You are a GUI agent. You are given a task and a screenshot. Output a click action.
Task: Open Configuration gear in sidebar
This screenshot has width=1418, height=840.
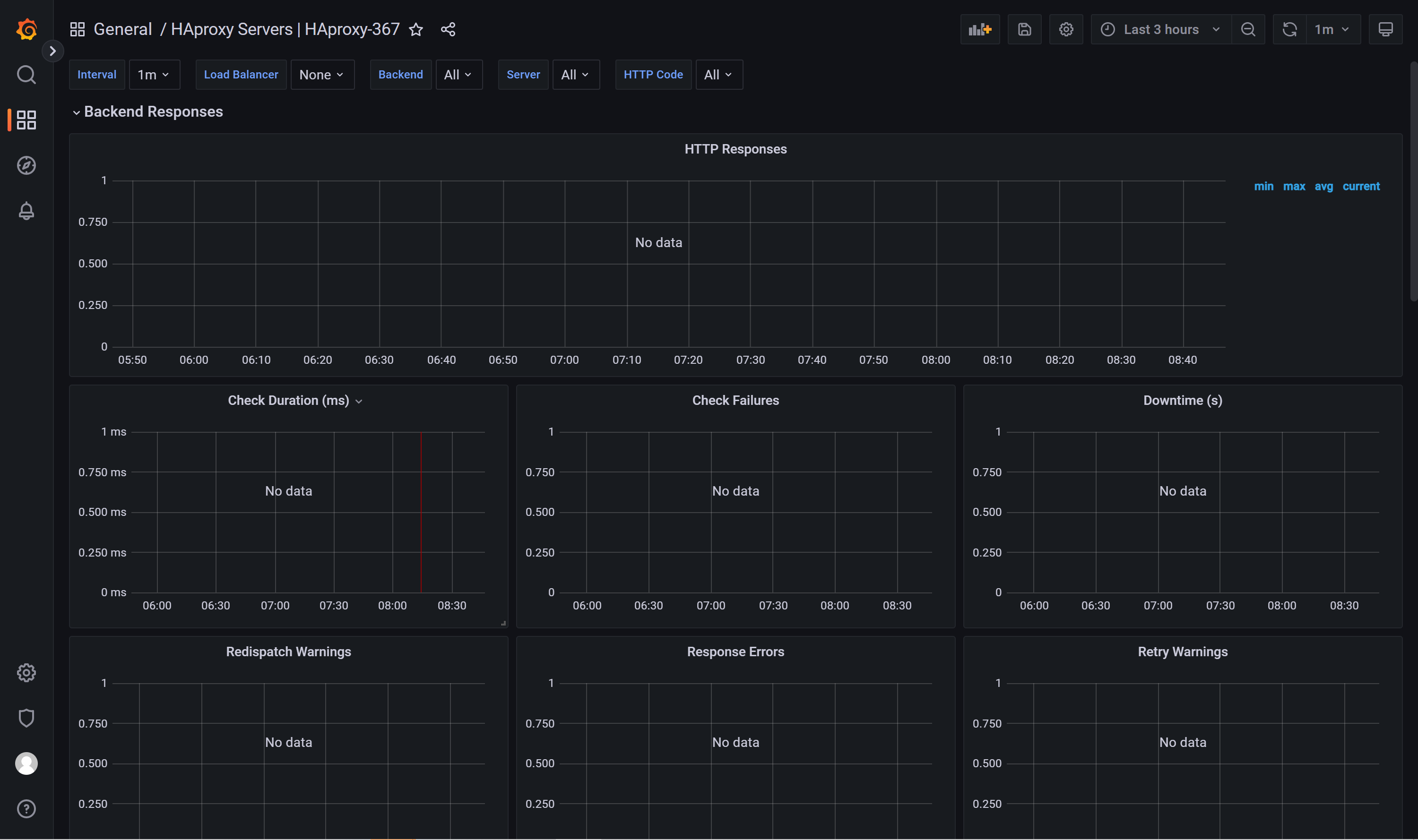(x=26, y=672)
